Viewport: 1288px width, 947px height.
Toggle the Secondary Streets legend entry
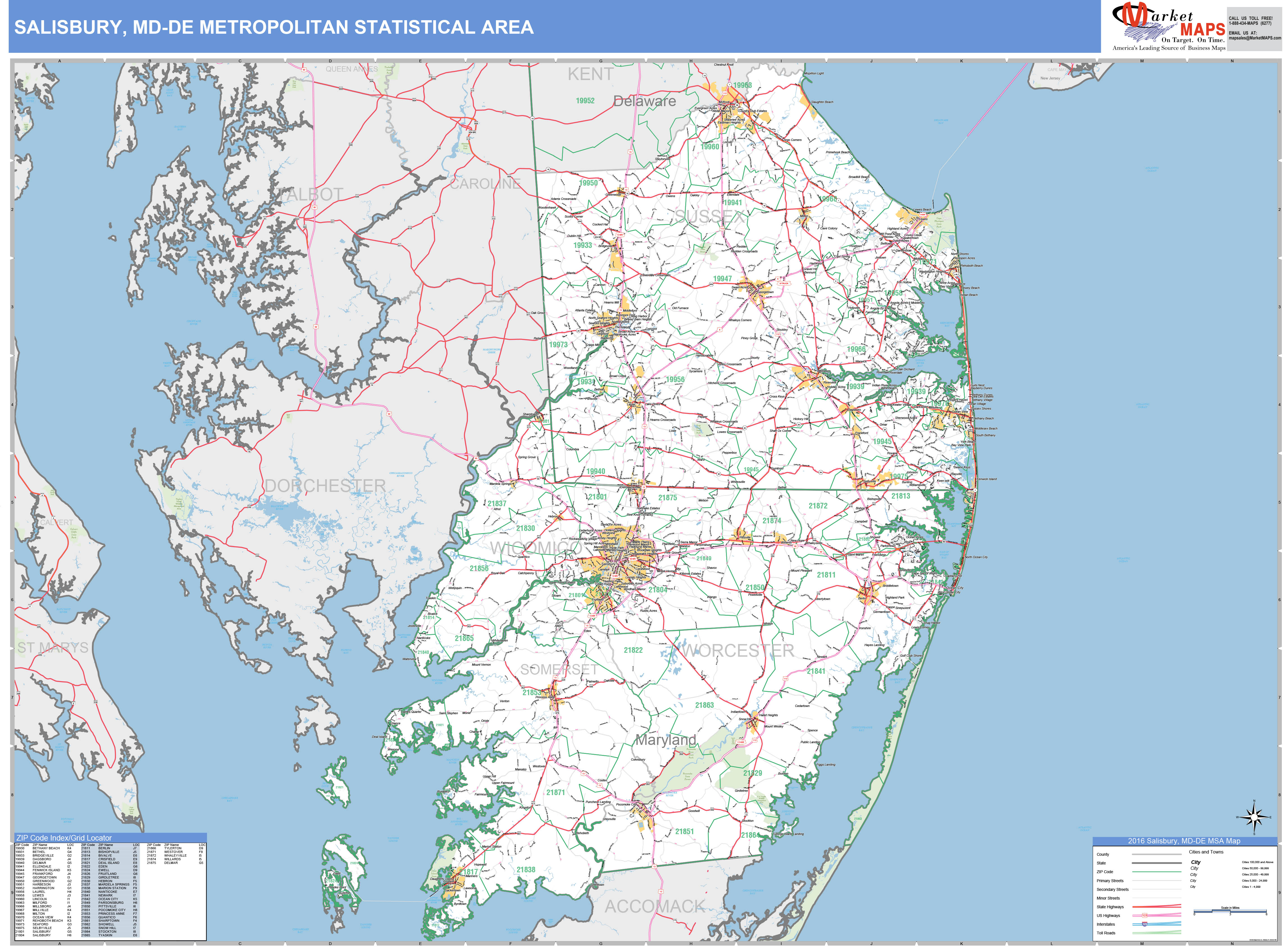[x=1157, y=890]
